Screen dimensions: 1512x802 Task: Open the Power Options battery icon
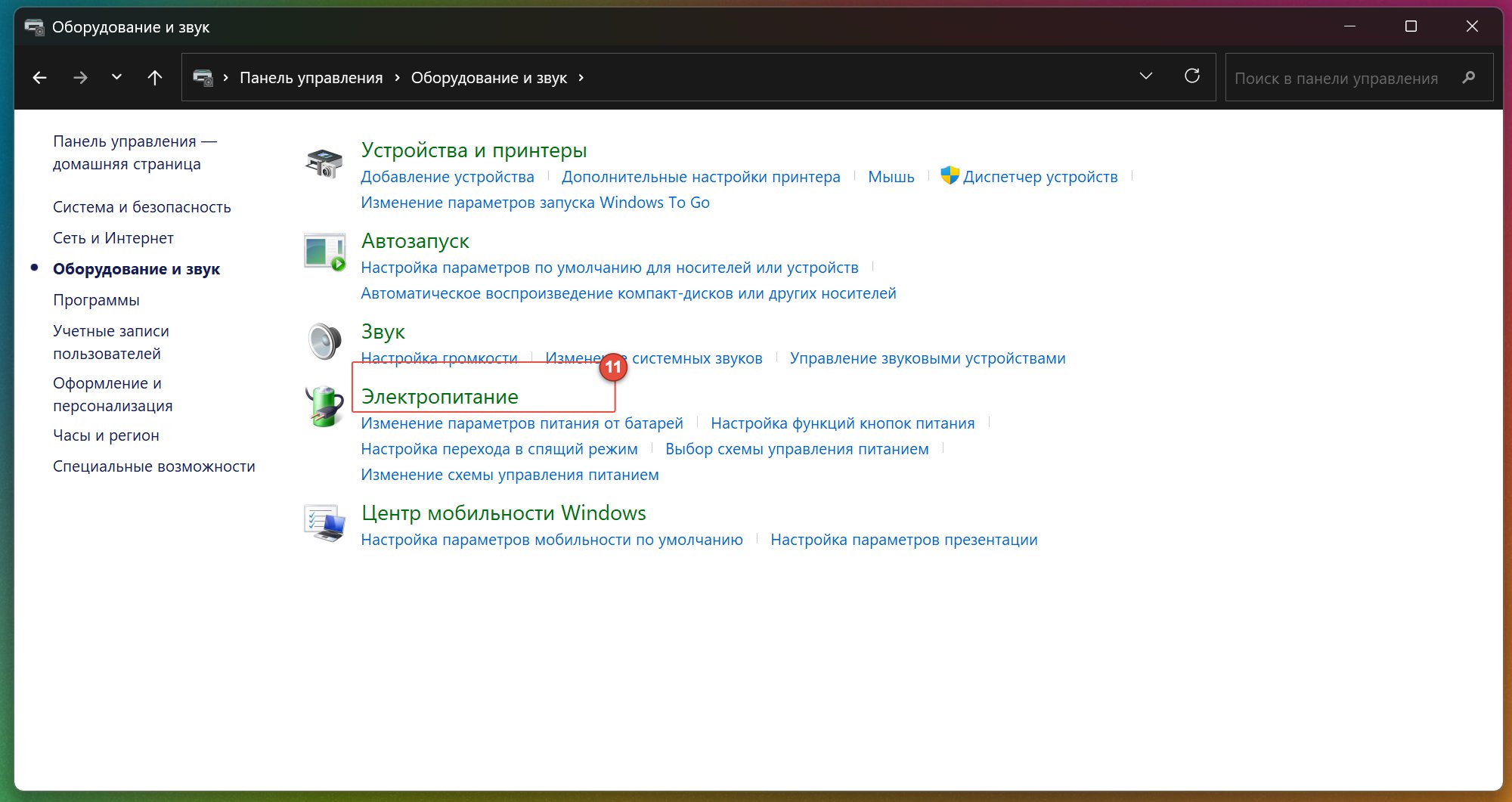(x=324, y=406)
